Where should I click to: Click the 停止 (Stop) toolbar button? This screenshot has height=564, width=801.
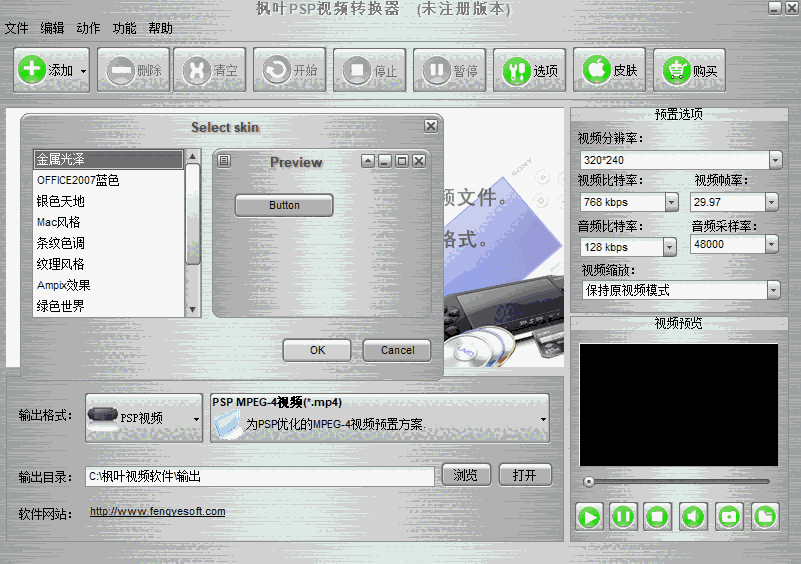pos(370,70)
